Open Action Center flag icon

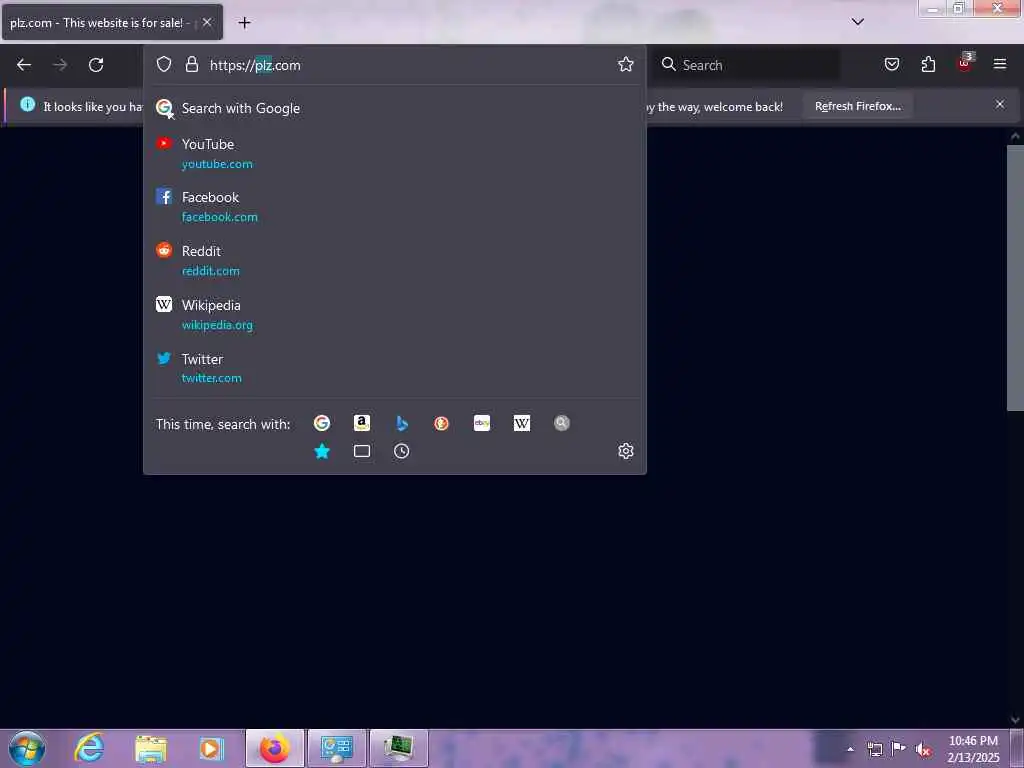pos(899,748)
